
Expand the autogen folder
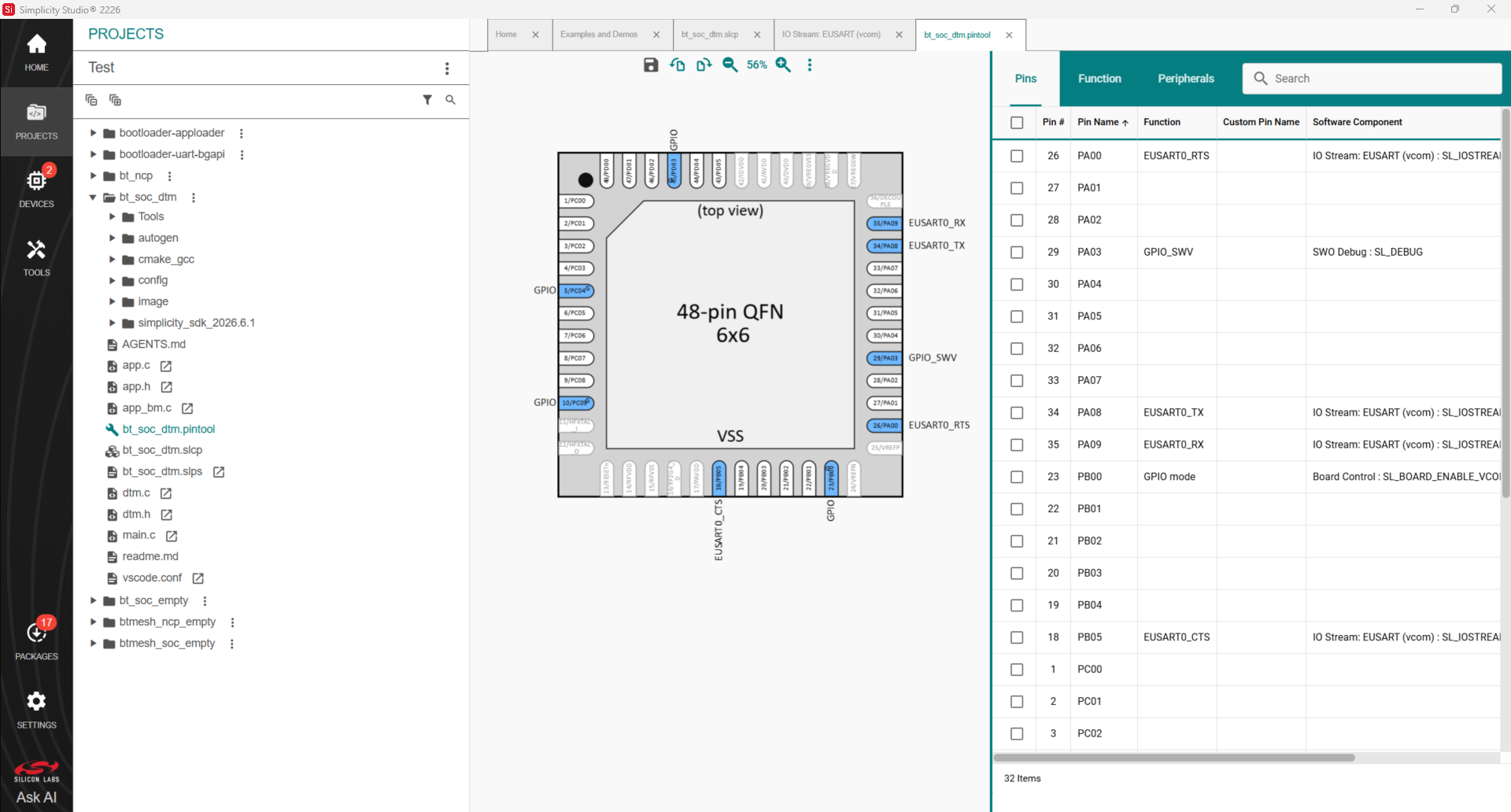pyautogui.click(x=112, y=238)
